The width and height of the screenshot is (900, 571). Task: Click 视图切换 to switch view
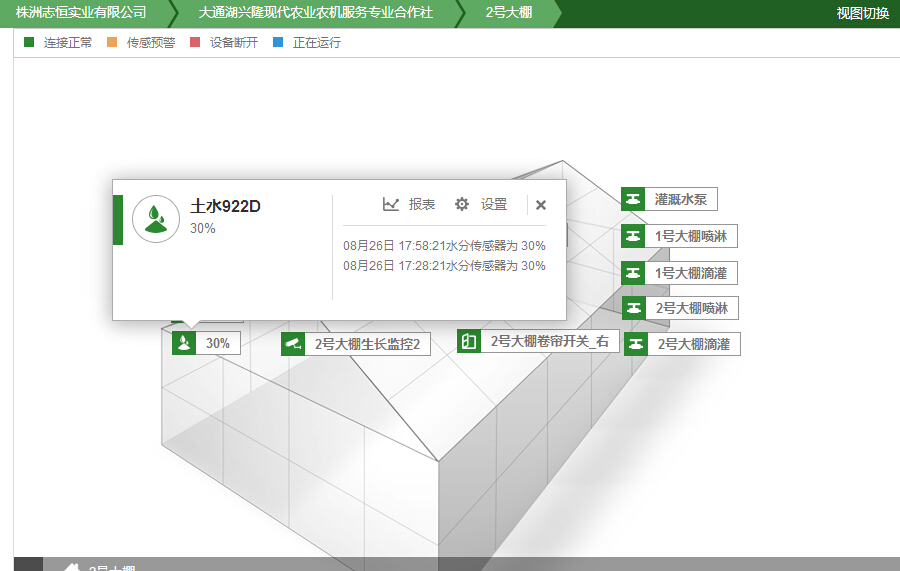point(862,13)
